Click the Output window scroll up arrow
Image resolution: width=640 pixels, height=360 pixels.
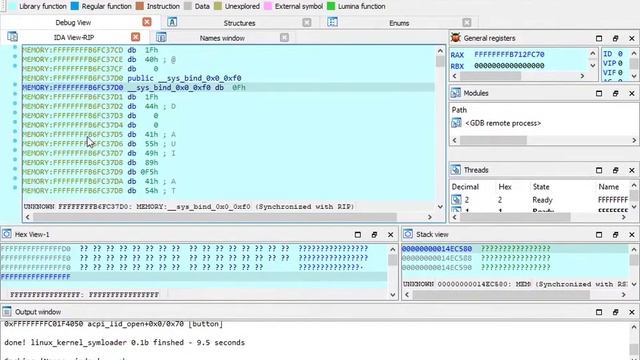[634, 327]
